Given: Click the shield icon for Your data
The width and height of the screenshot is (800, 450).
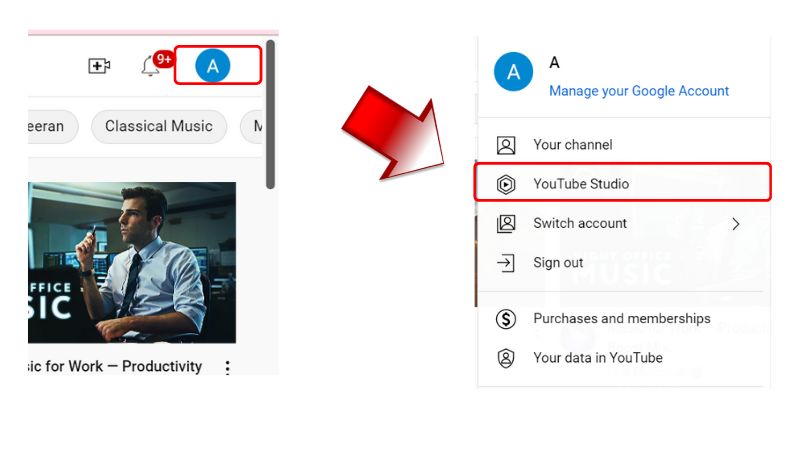Looking at the screenshot, I should pos(506,358).
